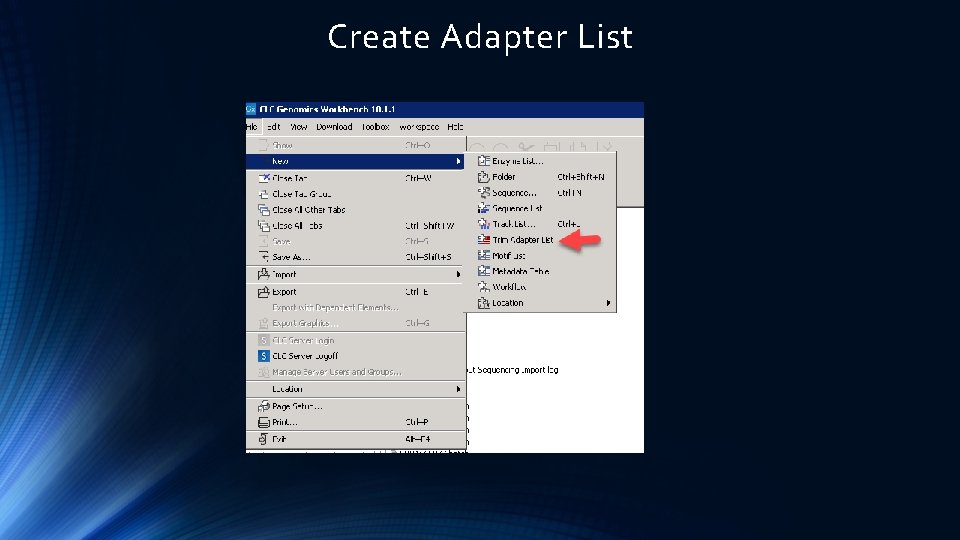This screenshot has height=540, width=960.
Task: Click the Trim Adapter List flag icon
Action: (x=484, y=239)
